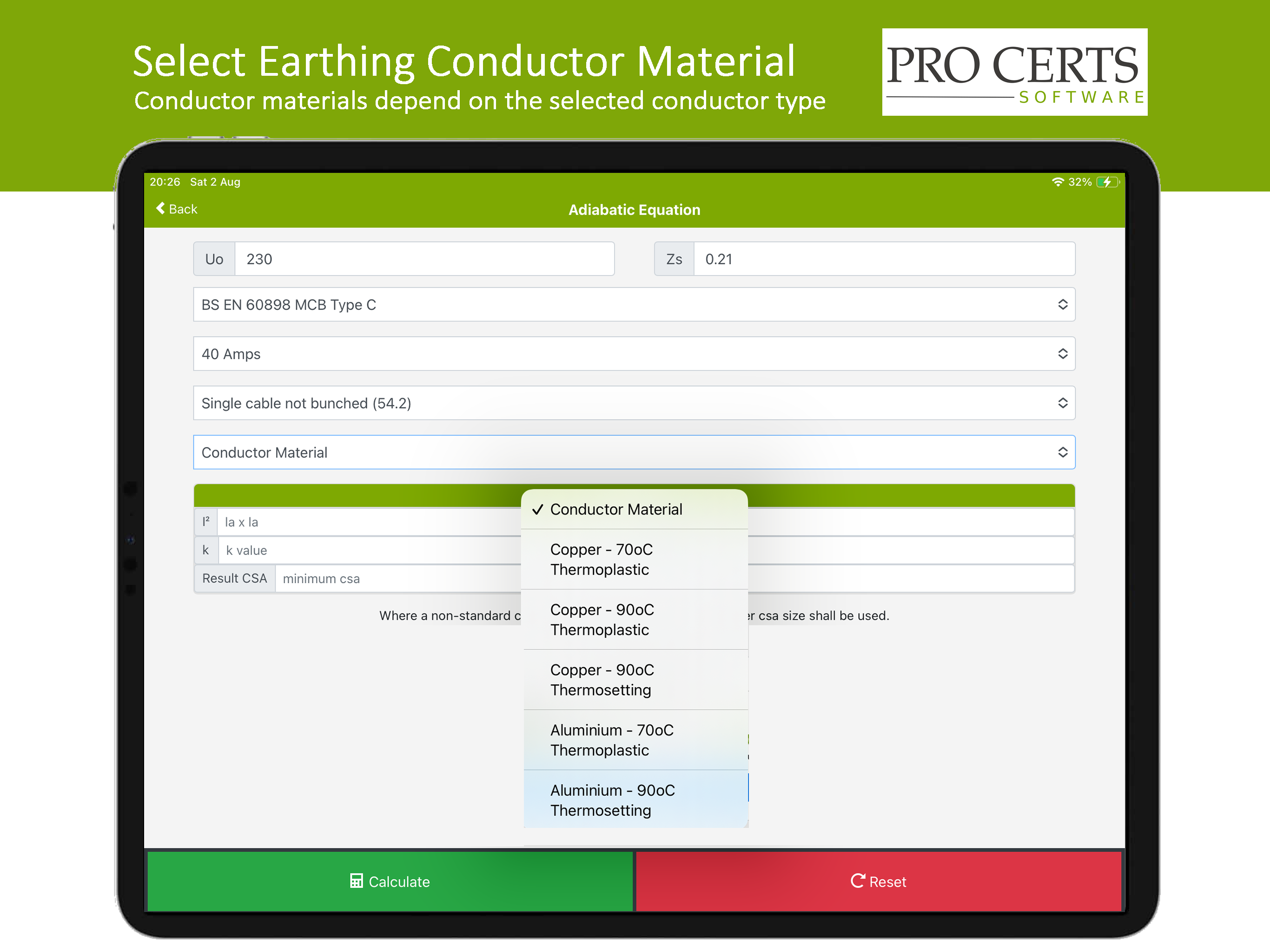Tap the 32% battery percentage

(1079, 182)
